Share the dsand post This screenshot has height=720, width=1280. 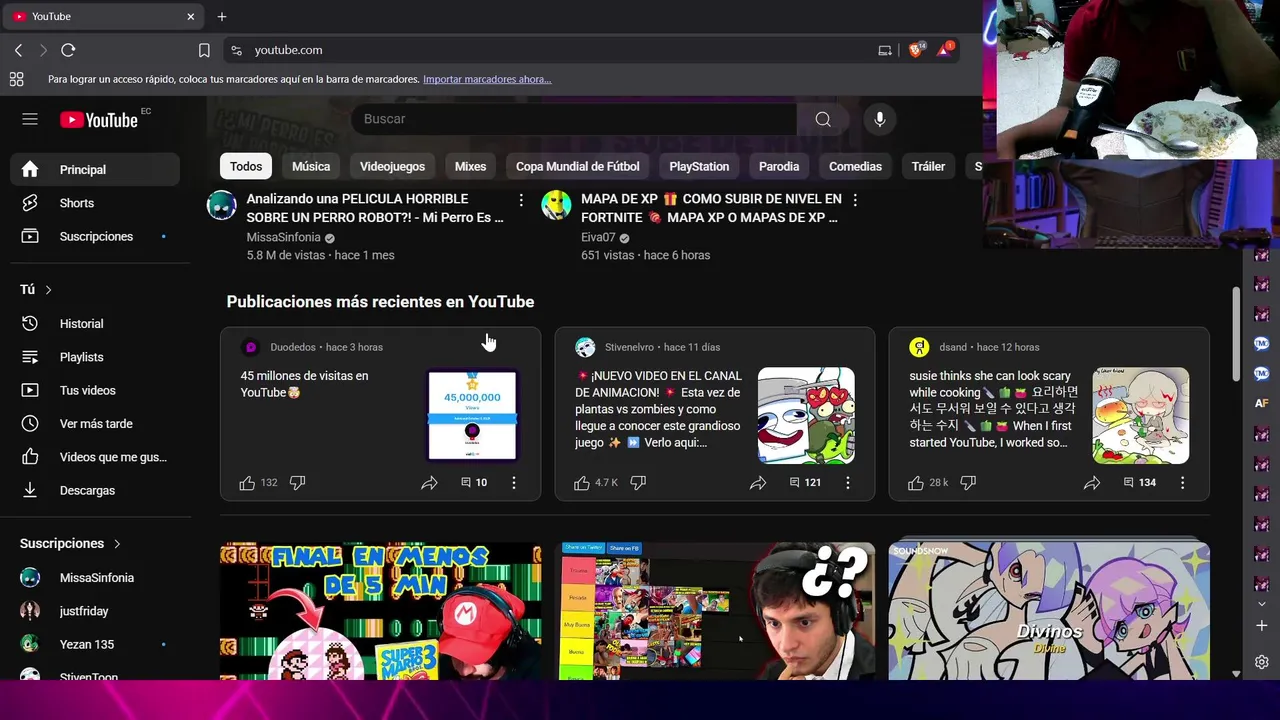[1092, 482]
